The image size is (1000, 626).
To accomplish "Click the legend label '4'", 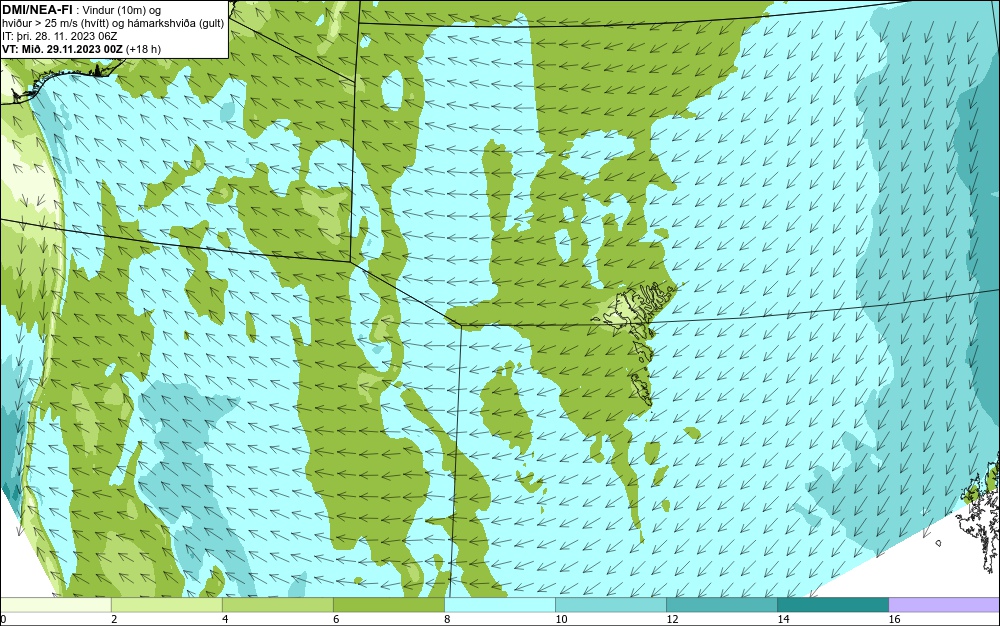I will [225, 619].
